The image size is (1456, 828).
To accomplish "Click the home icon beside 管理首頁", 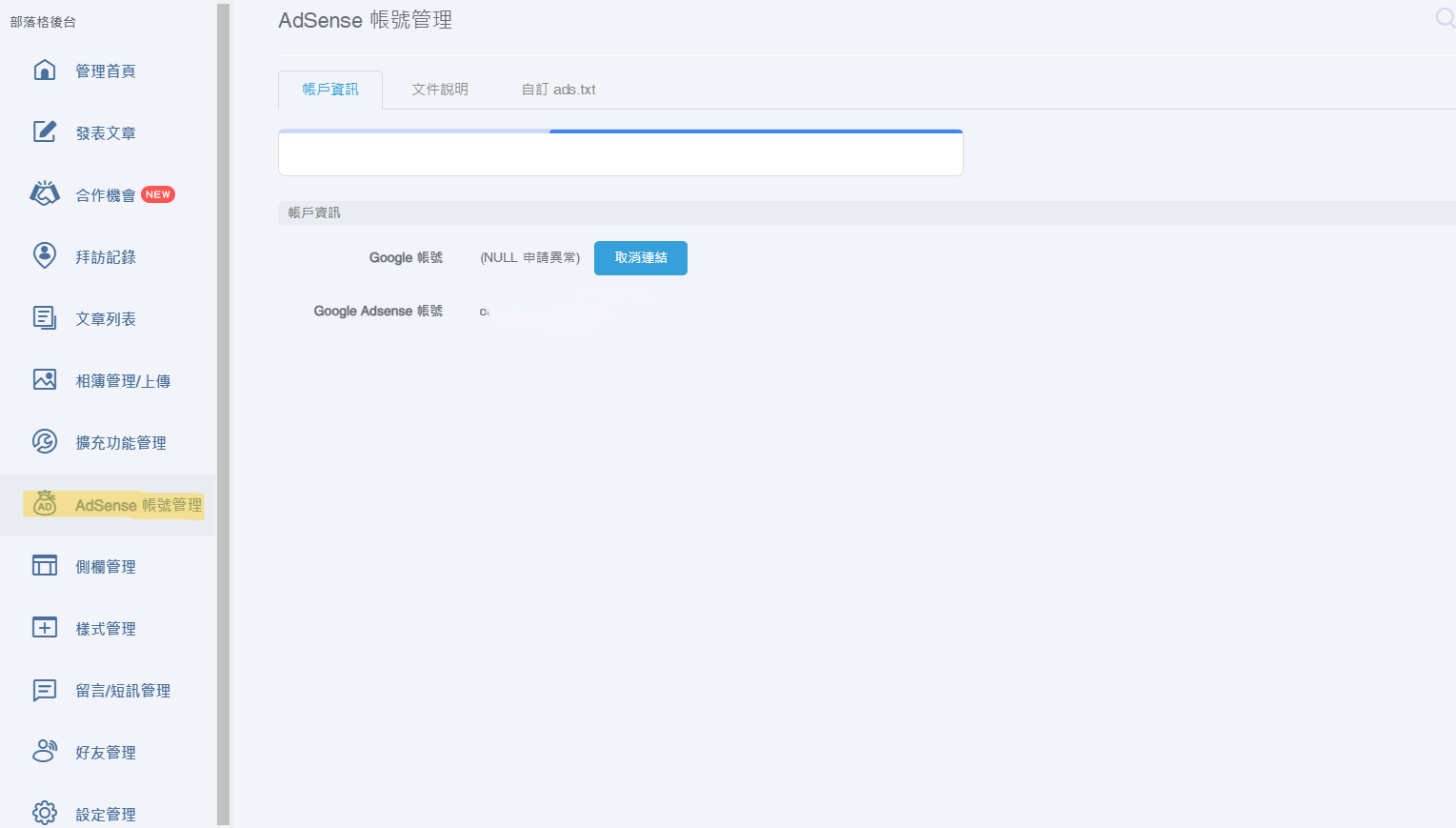I will (45, 70).
